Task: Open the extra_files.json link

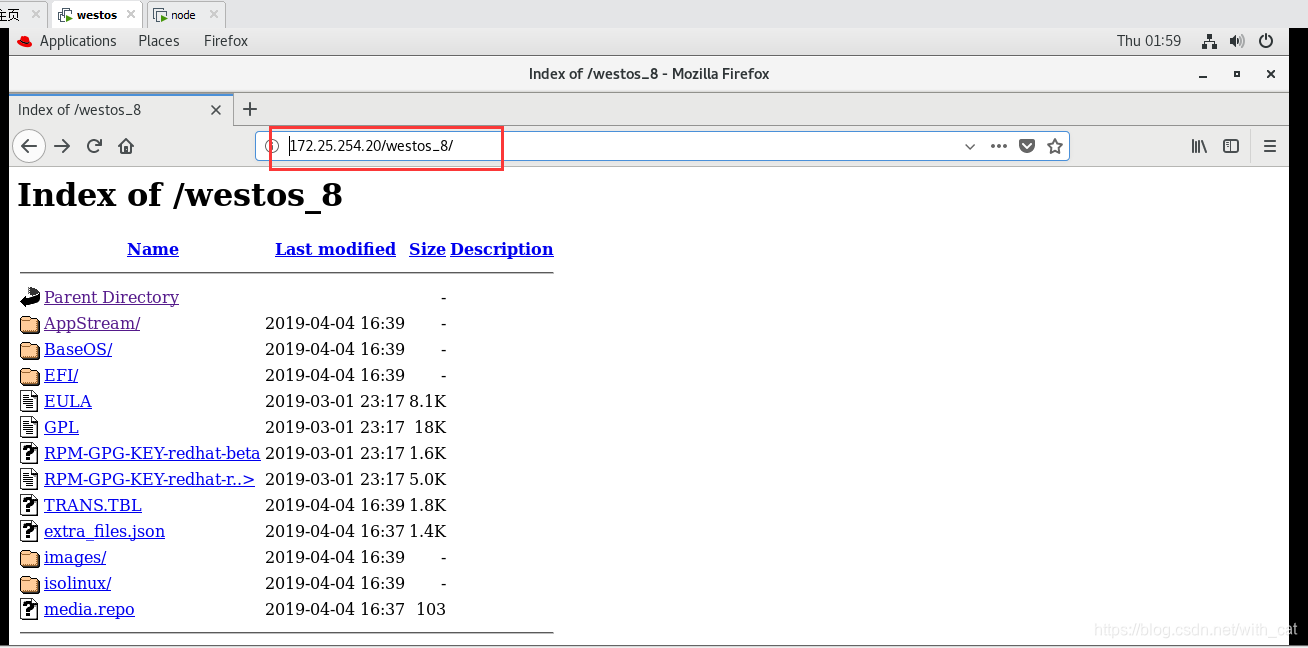Action: coord(104,531)
